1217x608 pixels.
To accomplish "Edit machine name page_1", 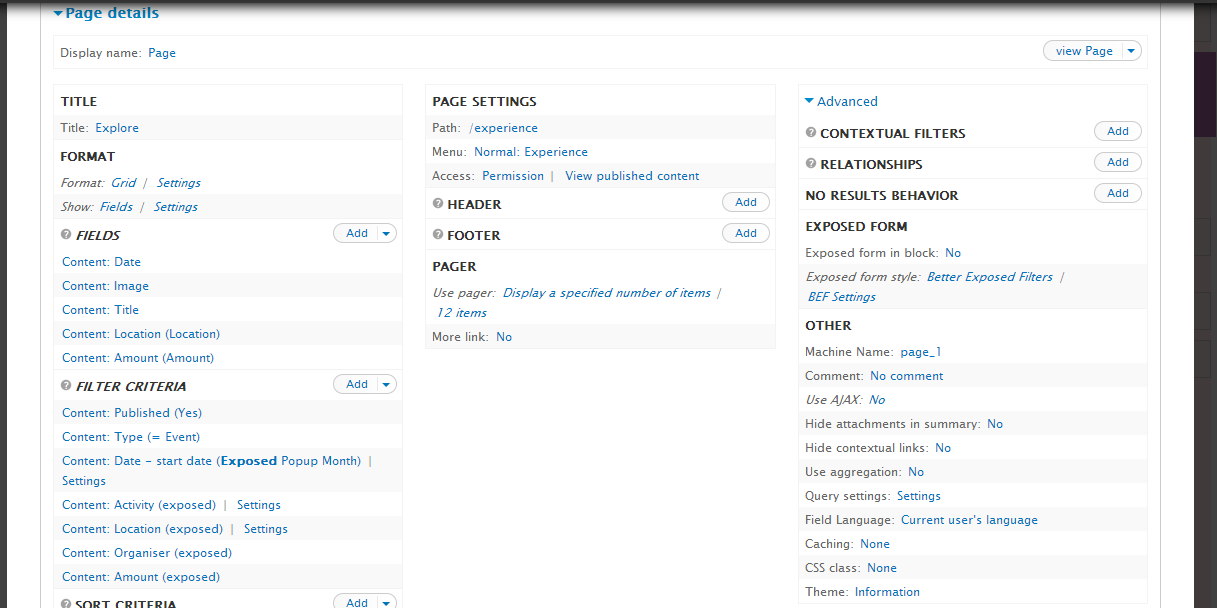I will click(921, 352).
